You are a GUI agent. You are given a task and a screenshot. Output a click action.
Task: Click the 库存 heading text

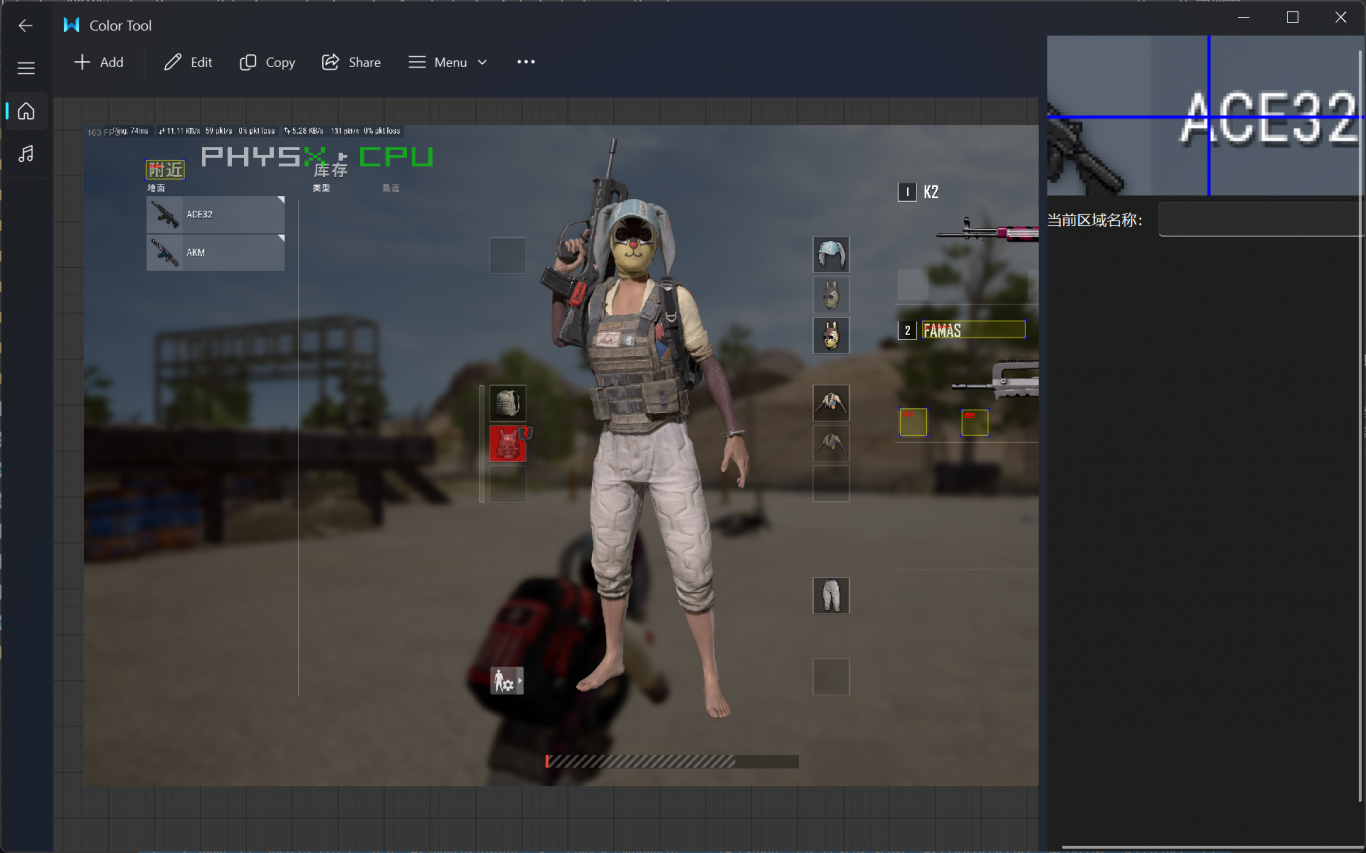click(x=331, y=170)
